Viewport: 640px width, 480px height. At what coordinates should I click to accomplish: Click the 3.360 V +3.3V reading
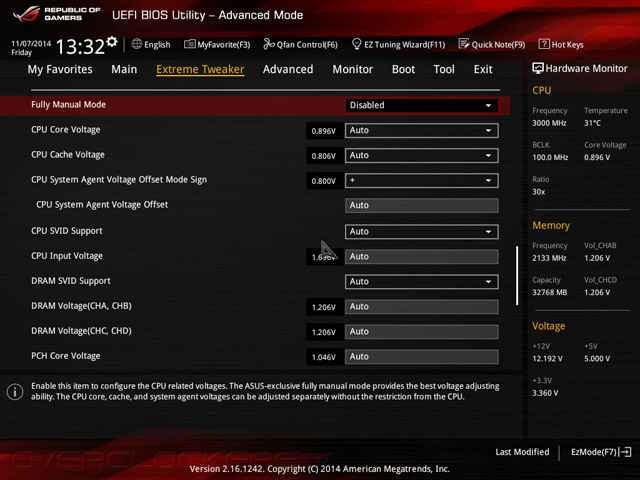pyautogui.click(x=545, y=393)
